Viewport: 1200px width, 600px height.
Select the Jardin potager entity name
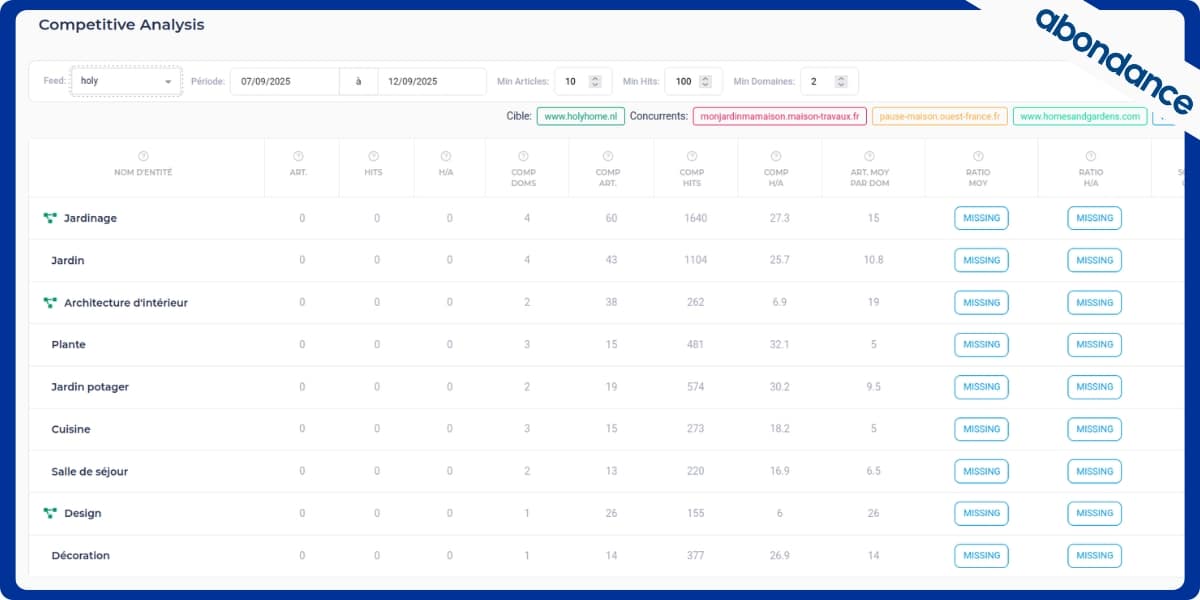[x=90, y=387]
